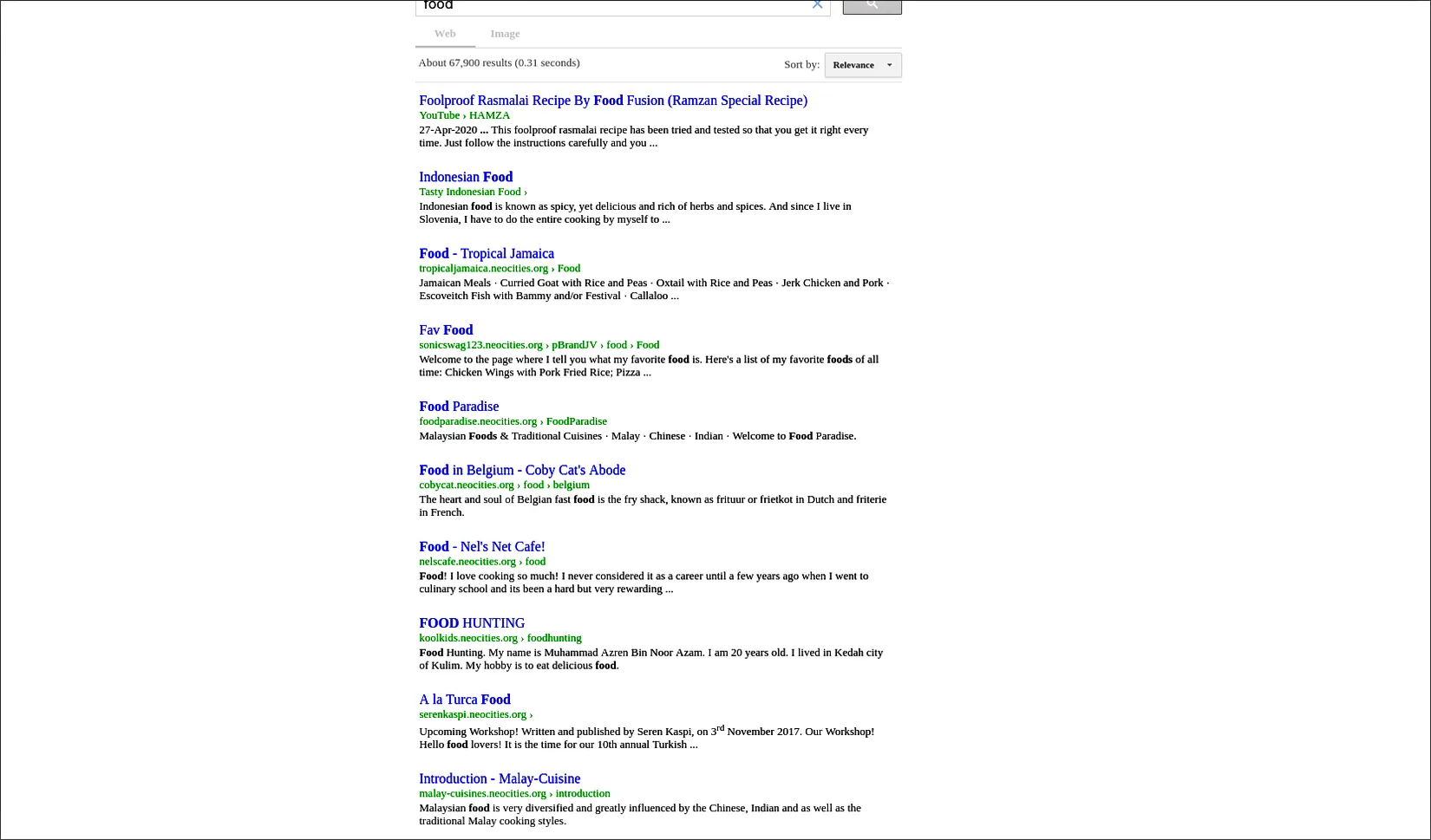Select the Web tab
This screenshot has height=840, width=1431.
445,33
